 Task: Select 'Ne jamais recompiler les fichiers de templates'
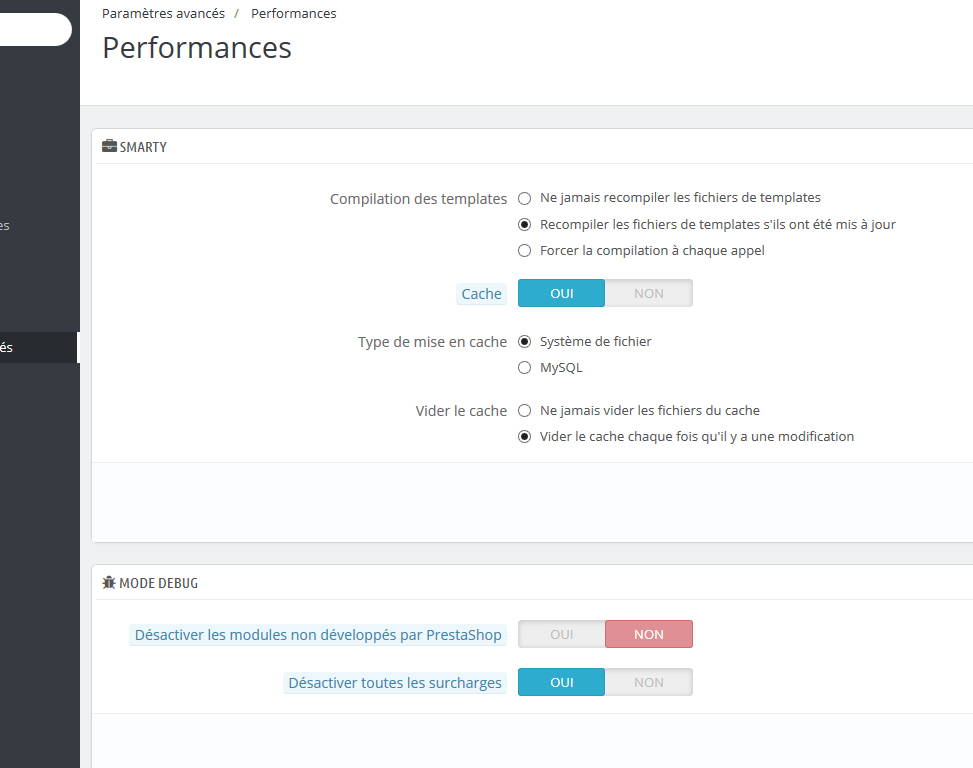click(525, 198)
